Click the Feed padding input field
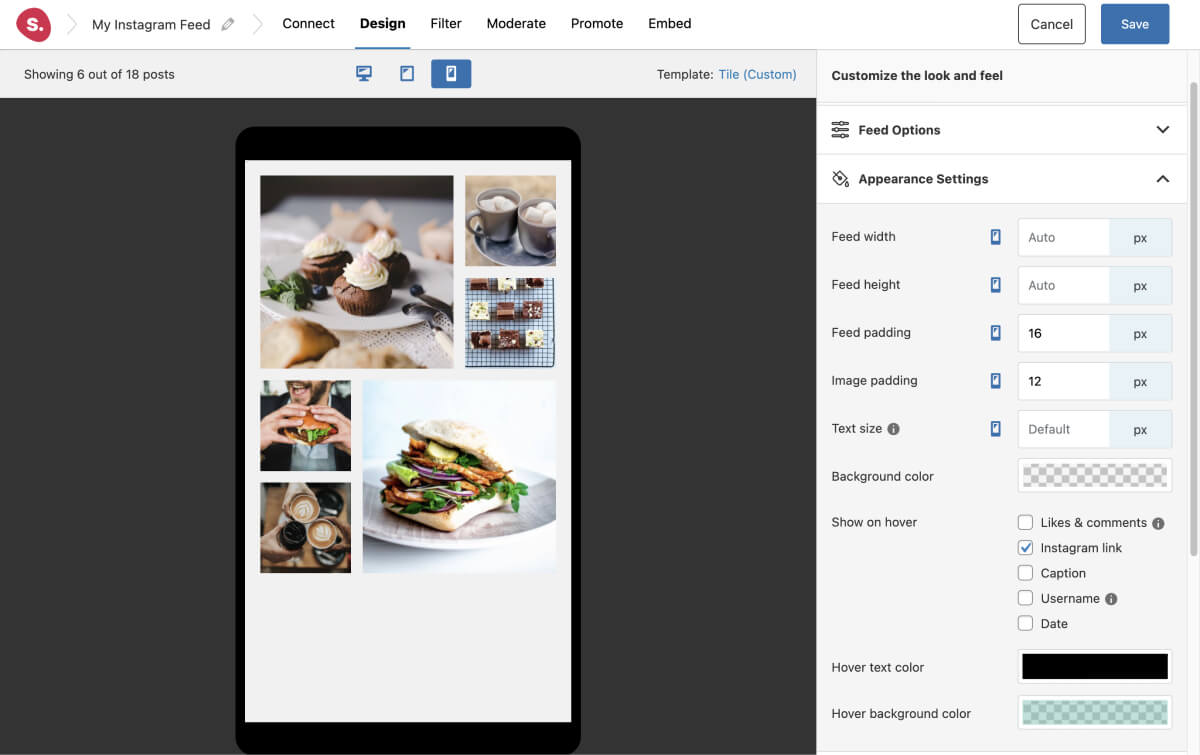This screenshot has height=755, width=1200. pyautogui.click(x=1063, y=333)
